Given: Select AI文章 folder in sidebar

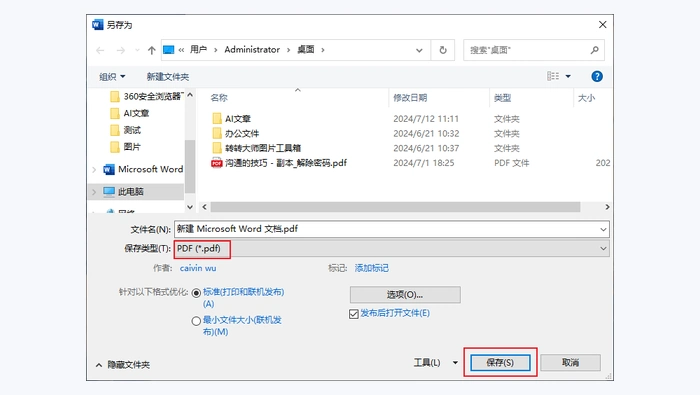Looking at the screenshot, I should coord(129,113).
